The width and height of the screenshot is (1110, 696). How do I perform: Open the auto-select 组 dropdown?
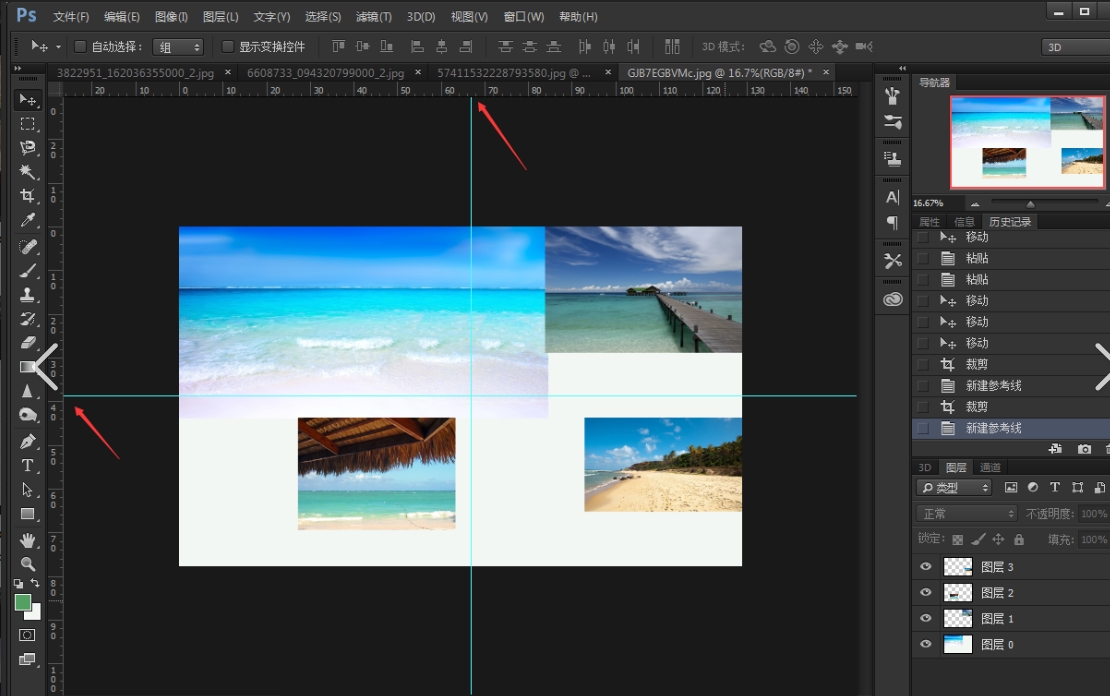click(178, 47)
